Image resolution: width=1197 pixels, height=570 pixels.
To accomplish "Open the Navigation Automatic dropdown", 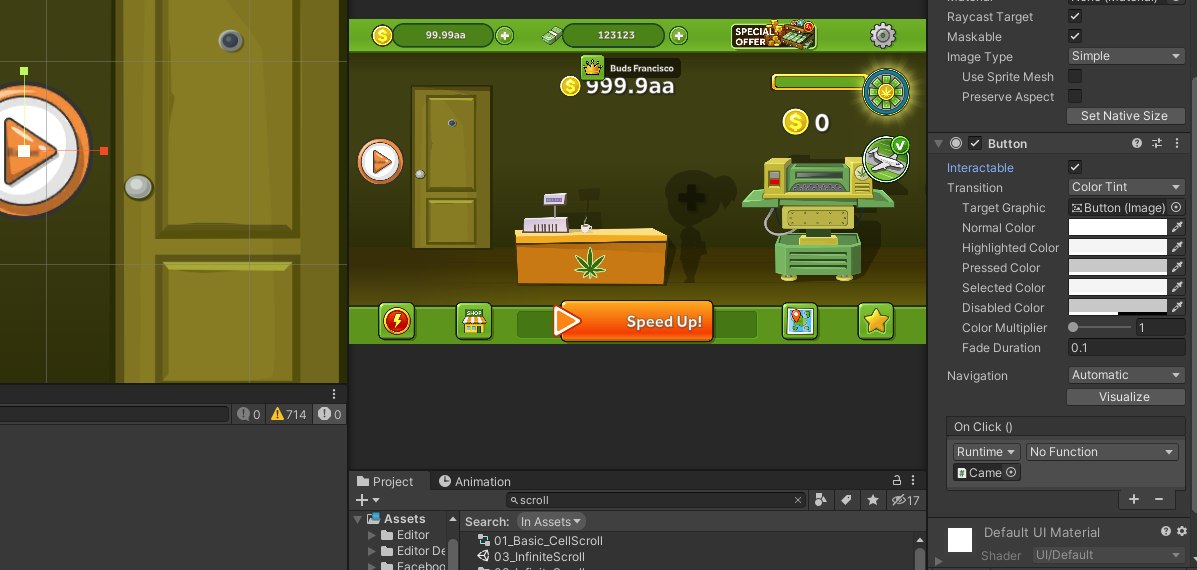I will (1126, 375).
